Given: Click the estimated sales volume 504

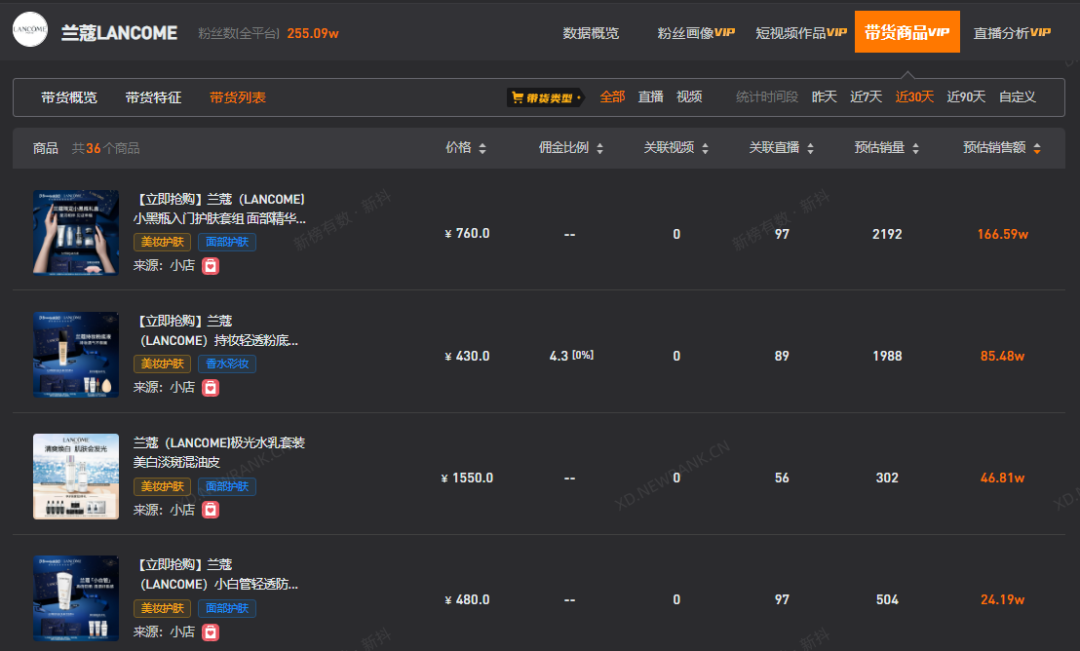Looking at the screenshot, I should pos(887,600).
